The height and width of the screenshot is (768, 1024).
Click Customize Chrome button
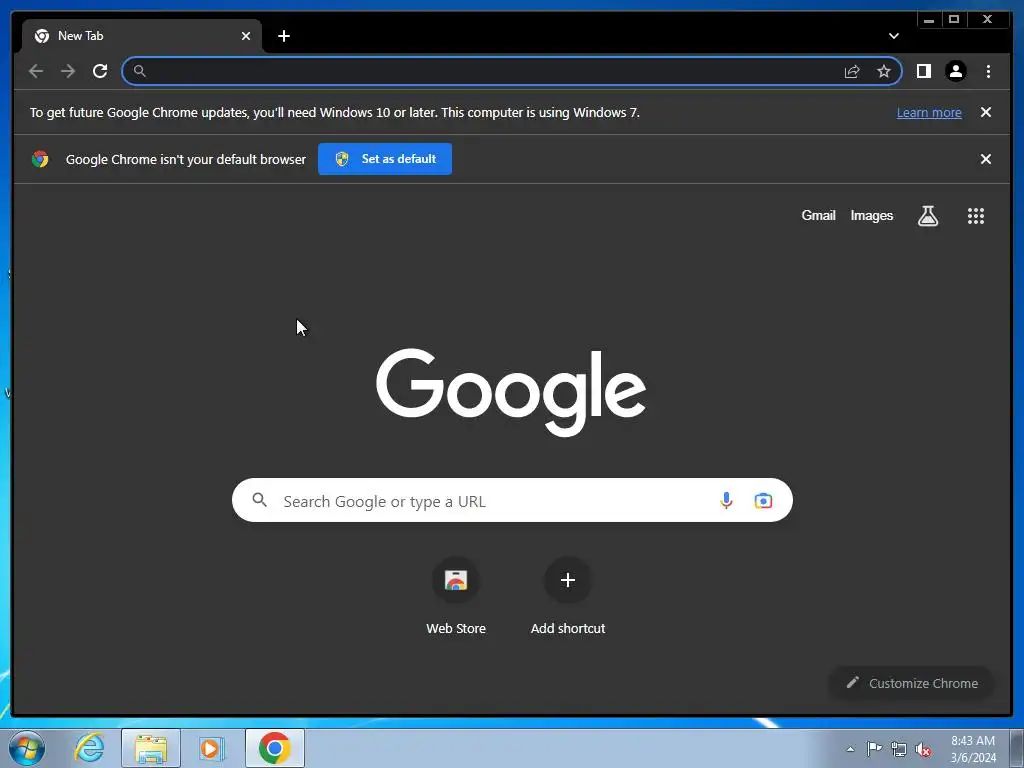click(x=912, y=683)
